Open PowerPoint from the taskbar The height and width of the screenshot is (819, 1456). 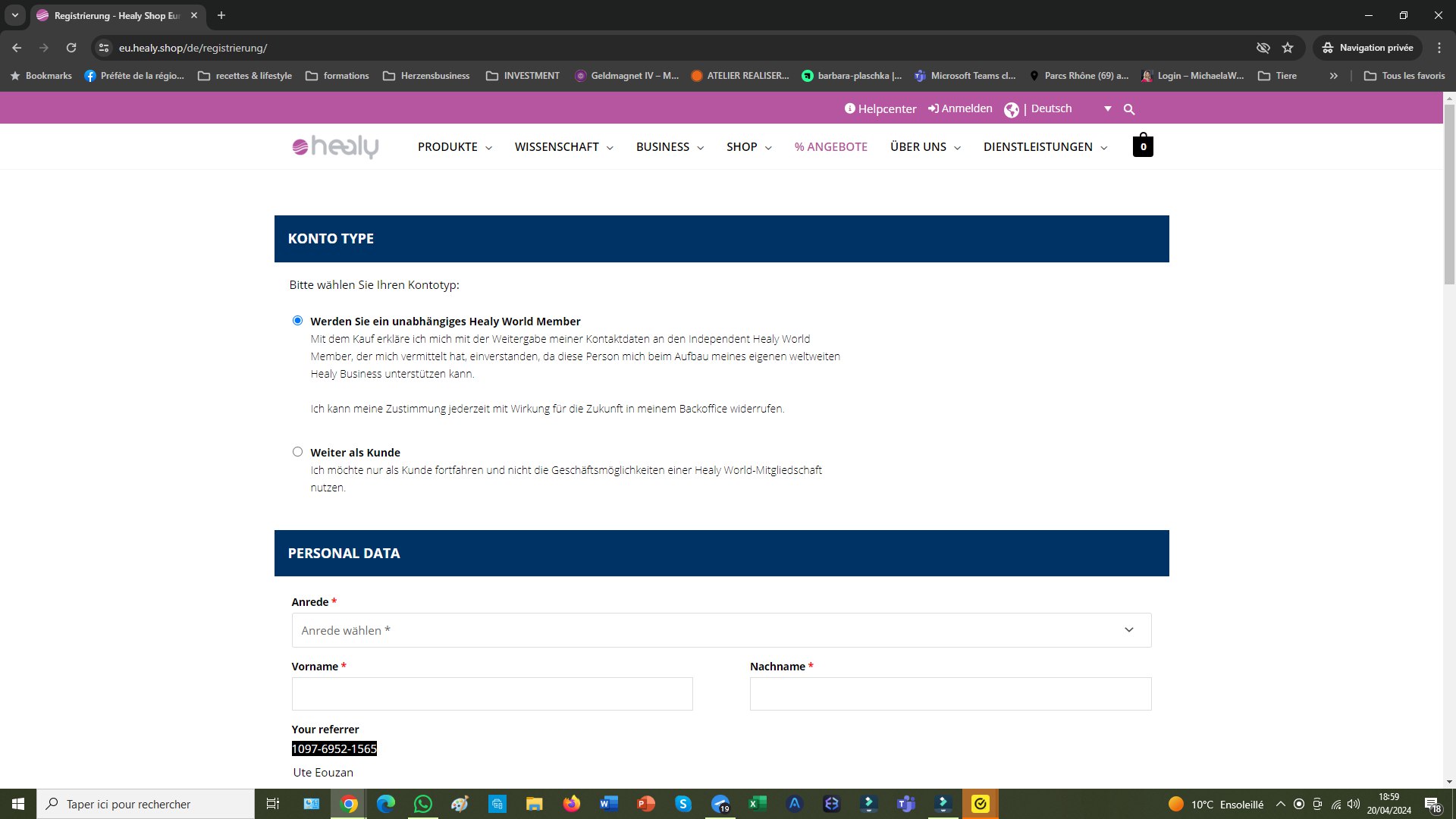[x=646, y=804]
